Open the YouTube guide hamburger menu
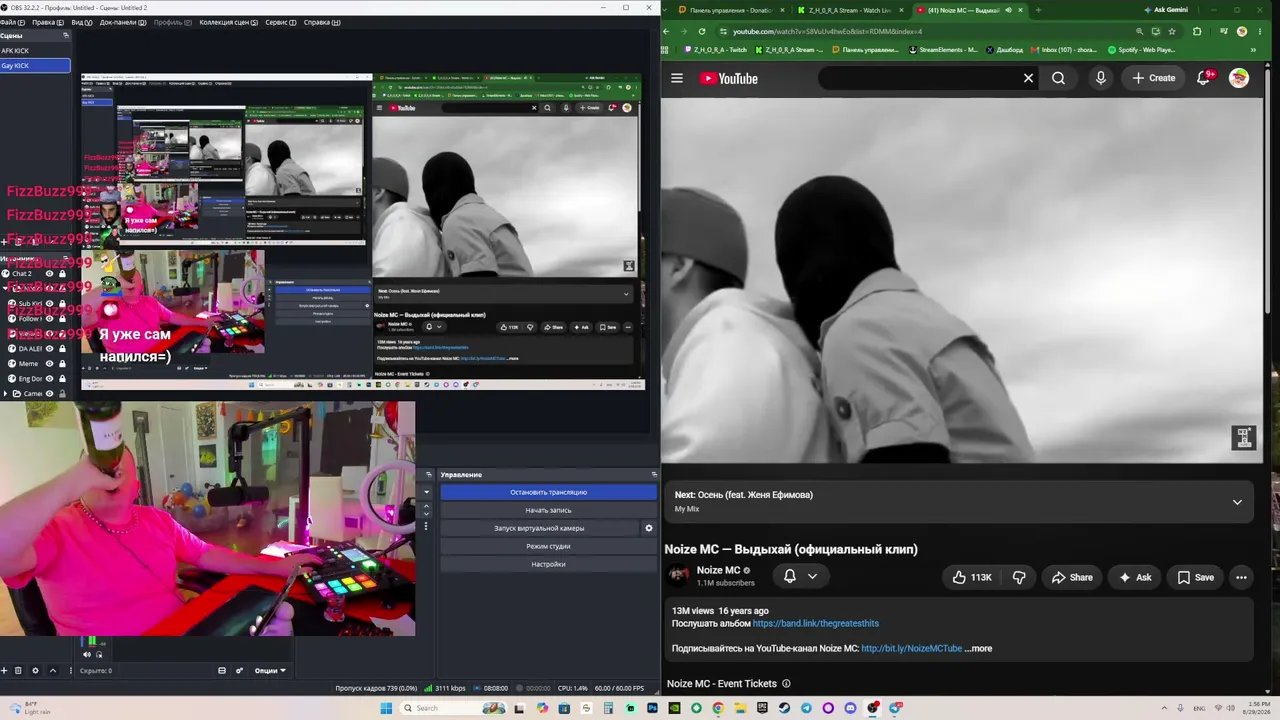The image size is (1280, 720). (677, 78)
